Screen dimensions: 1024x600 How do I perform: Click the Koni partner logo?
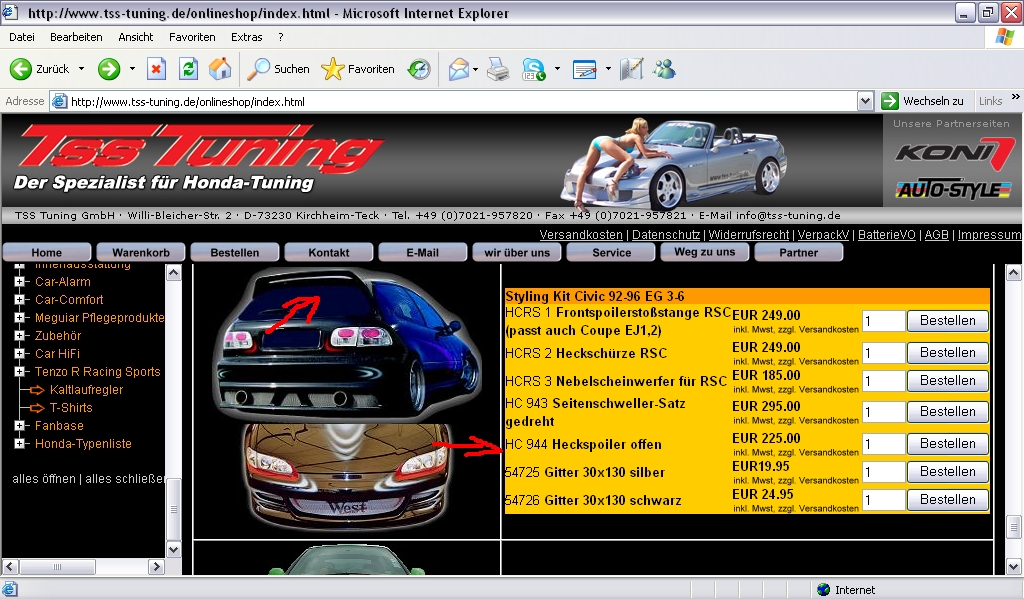pos(954,153)
